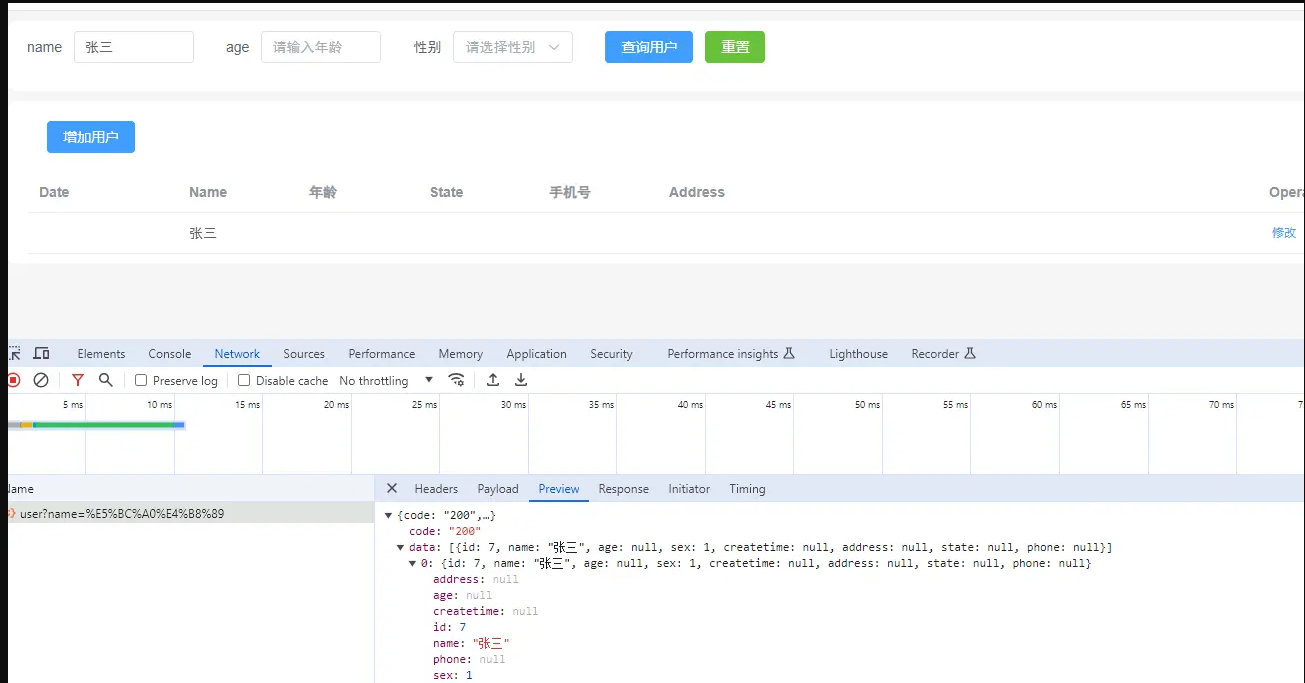
Task: Show the Timing tab
Action: coord(747,488)
